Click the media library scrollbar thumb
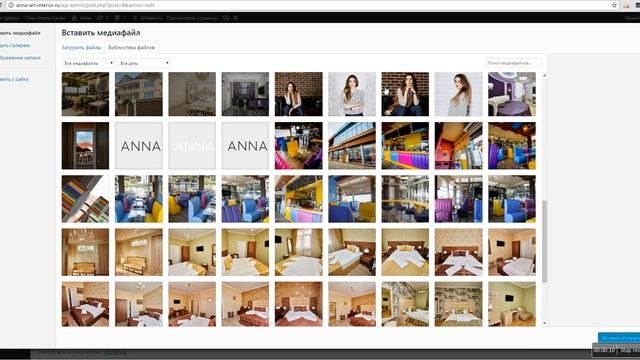Screen dimensions: 640x360 (544, 241)
